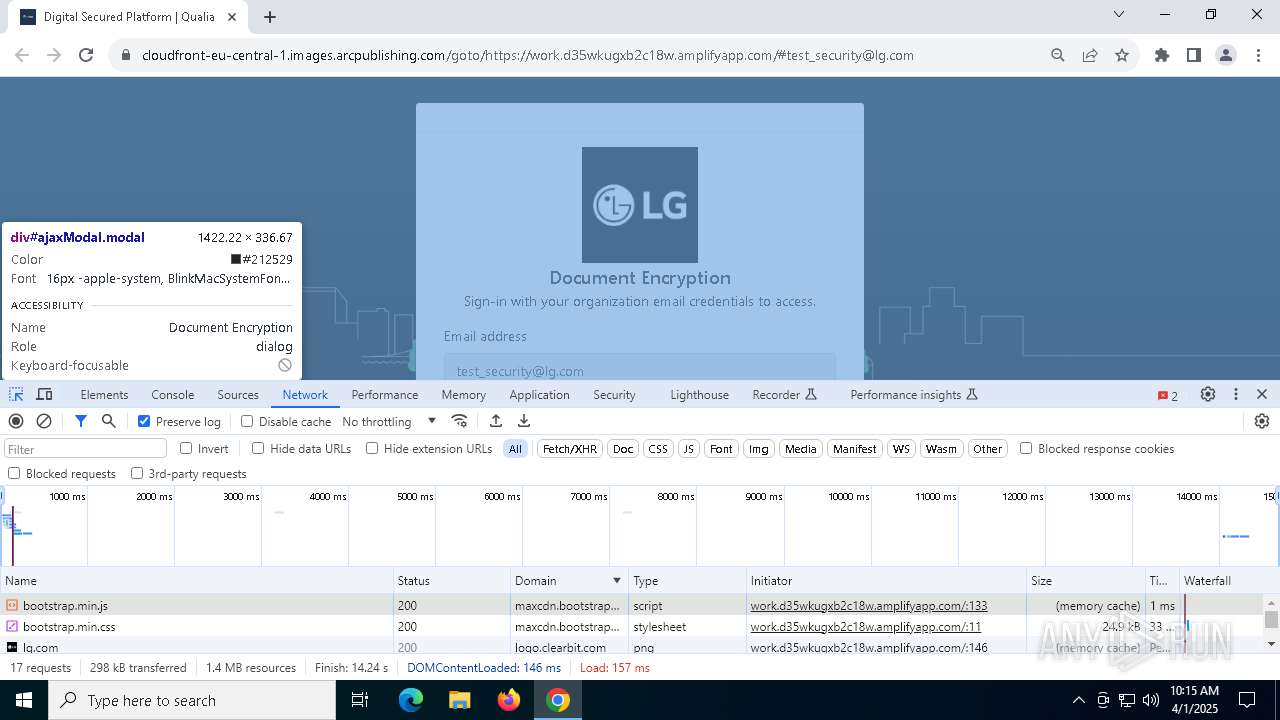Screen dimensions: 1280x720
Task: Stop recording the network log
Action: [x=16, y=421]
